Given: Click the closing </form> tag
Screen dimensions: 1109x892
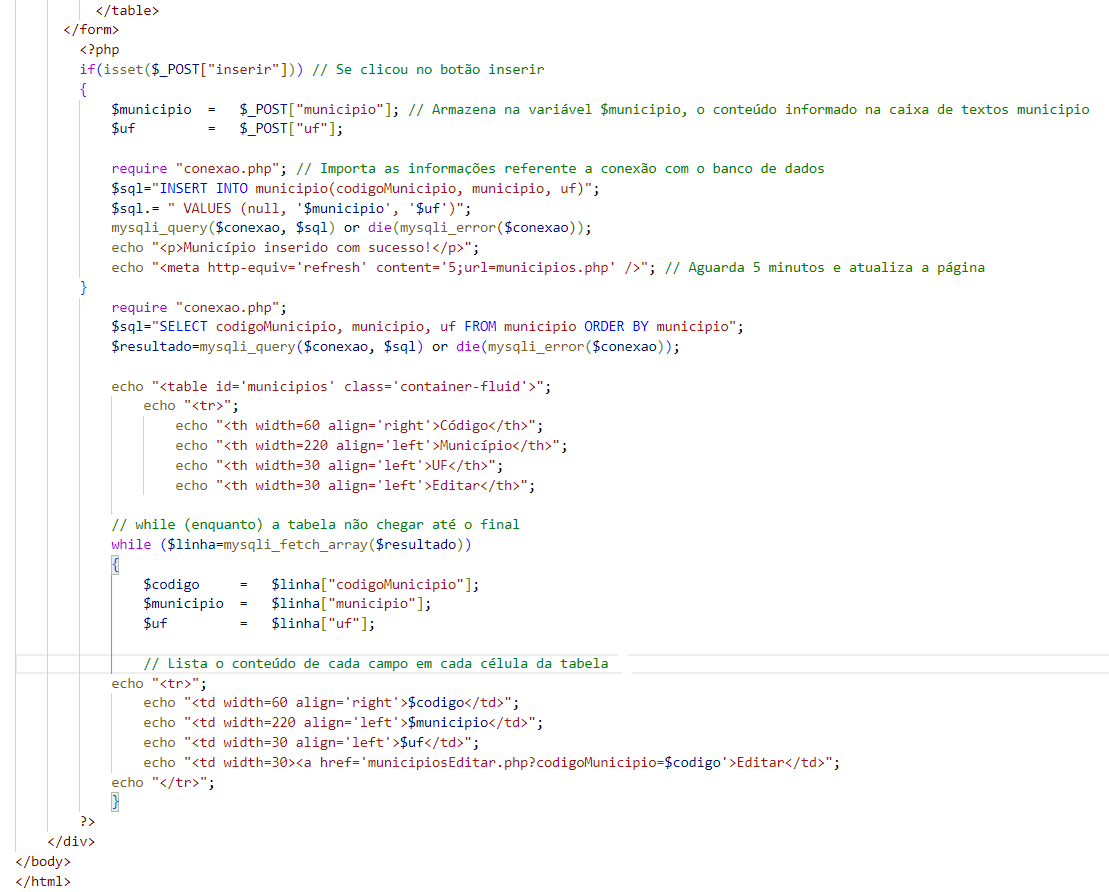Looking at the screenshot, I should click(x=91, y=29).
